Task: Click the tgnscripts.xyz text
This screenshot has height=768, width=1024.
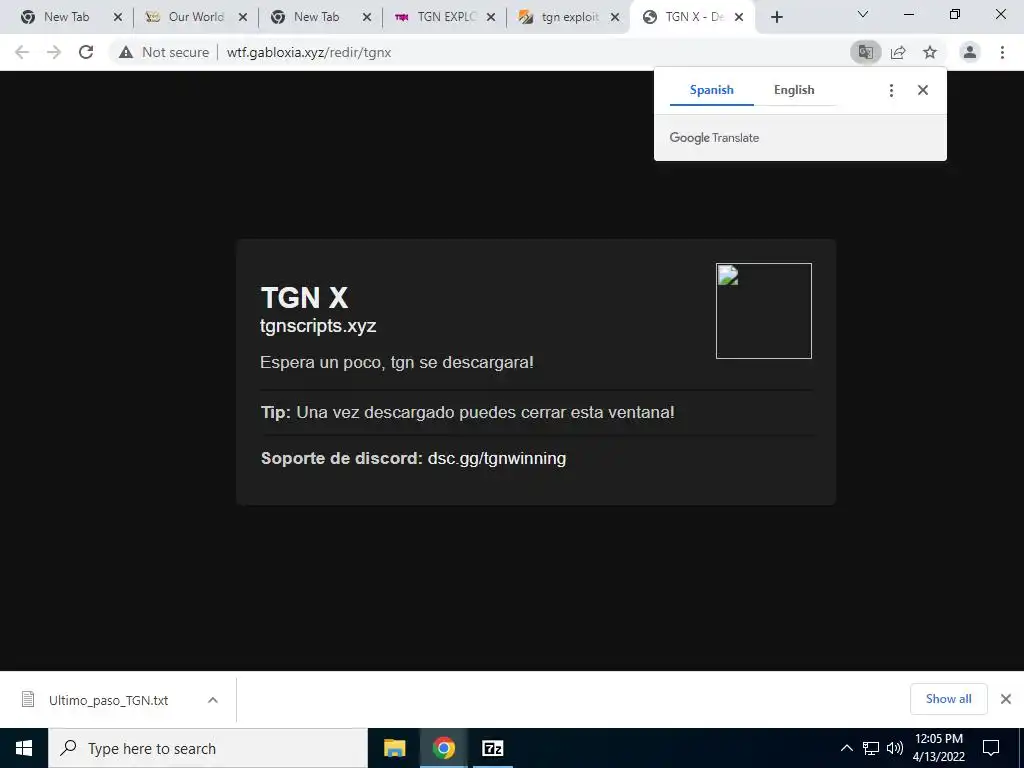Action: pos(318,326)
